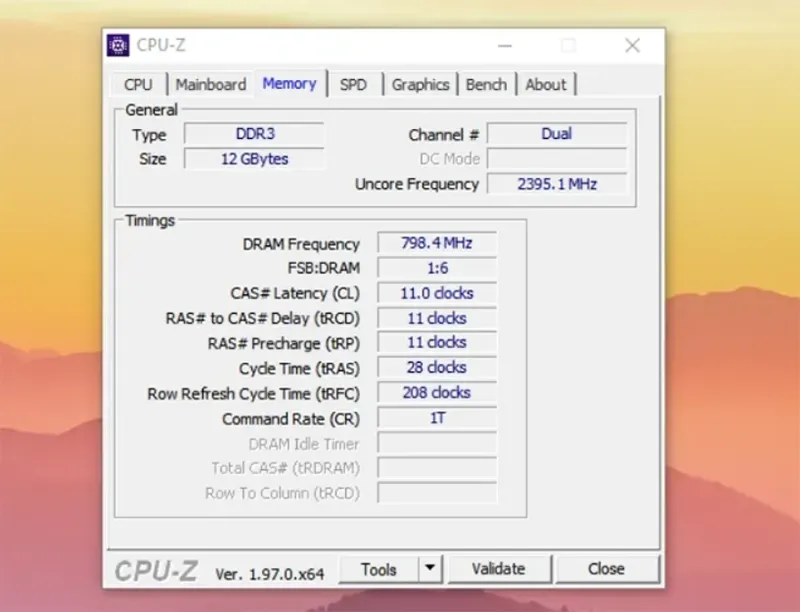This screenshot has height=612, width=800.
Task: Click the empty Total CAS# (tRDRAM) field
Action: [437, 468]
